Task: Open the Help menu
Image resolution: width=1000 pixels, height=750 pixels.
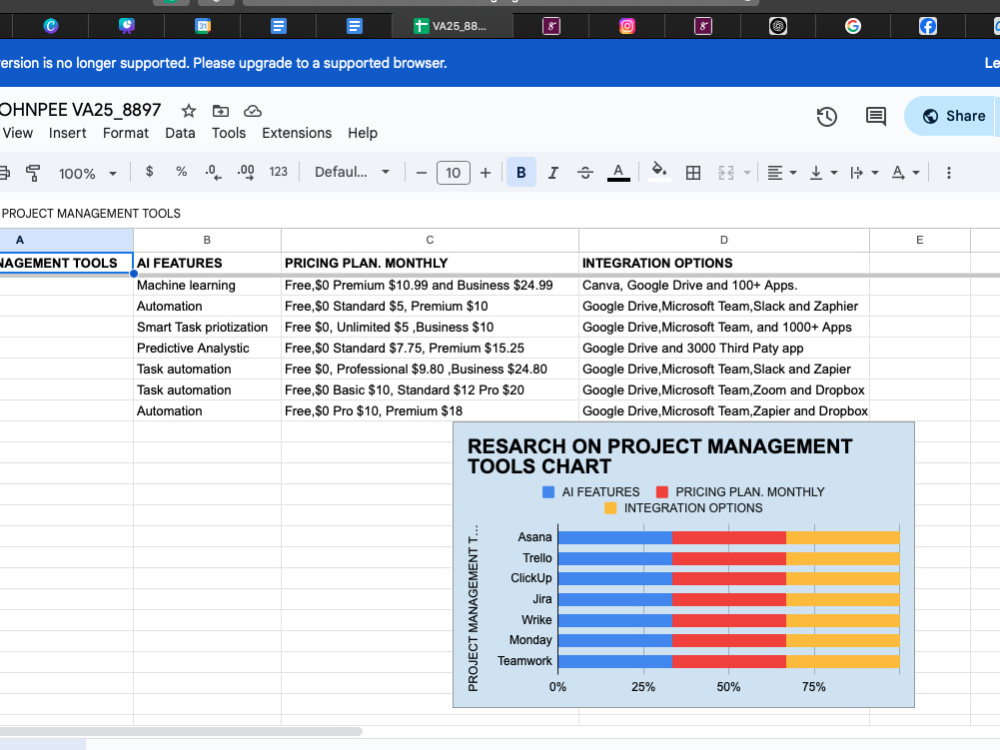Action: tap(362, 133)
